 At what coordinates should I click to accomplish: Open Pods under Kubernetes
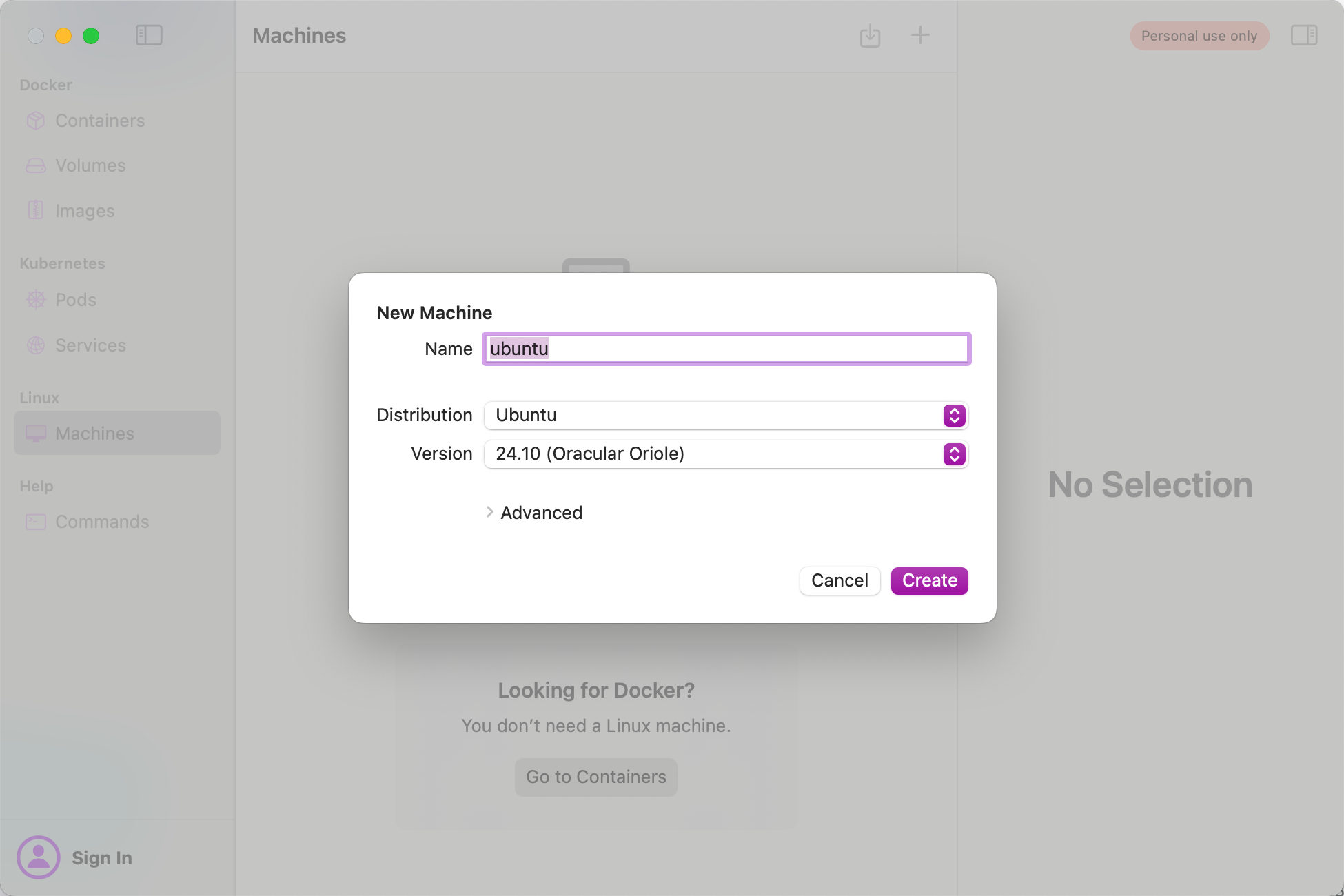click(76, 300)
